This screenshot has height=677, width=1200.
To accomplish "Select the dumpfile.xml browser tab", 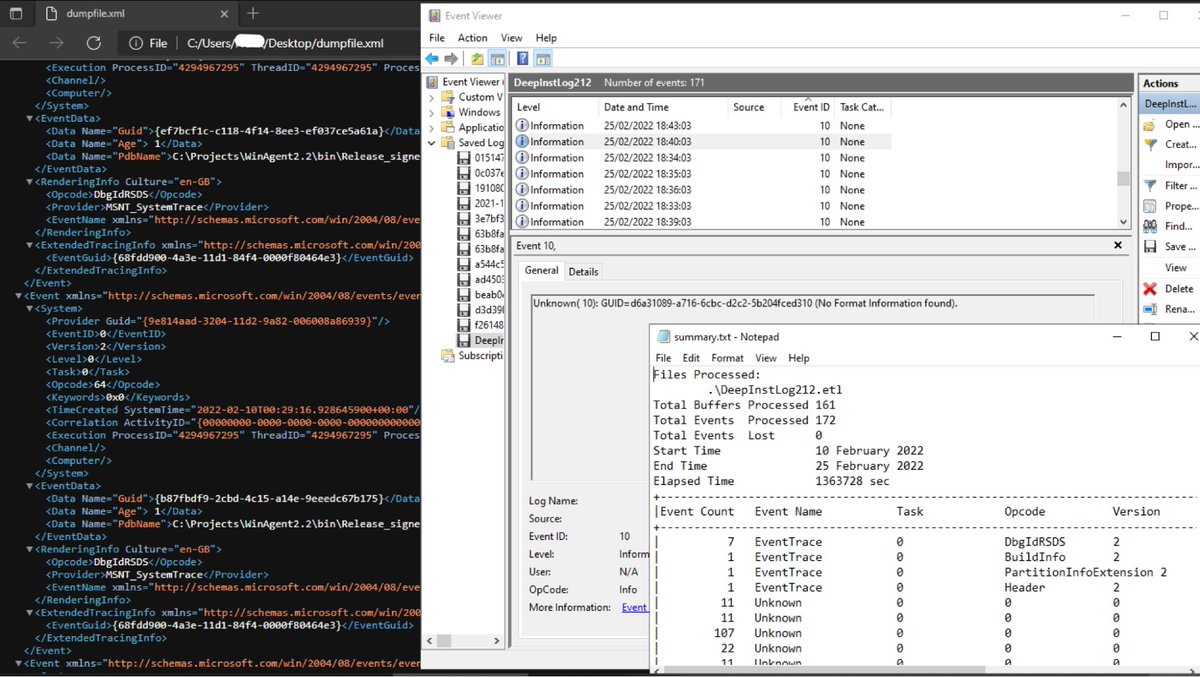I will [136, 15].
